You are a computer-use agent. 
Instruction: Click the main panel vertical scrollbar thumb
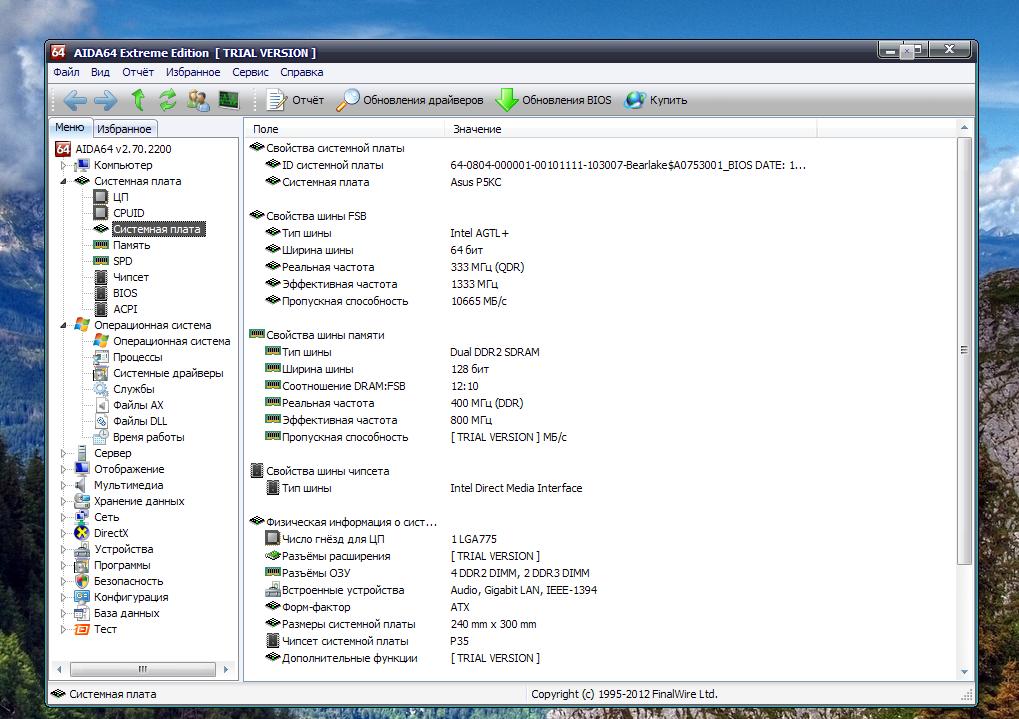click(x=964, y=350)
